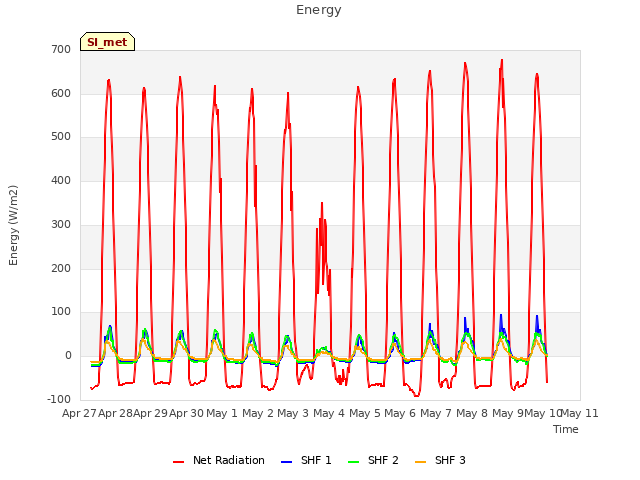The height and width of the screenshot is (480, 640).
Task: Click the May 5 x-axis label
Action: [x=365, y=413]
